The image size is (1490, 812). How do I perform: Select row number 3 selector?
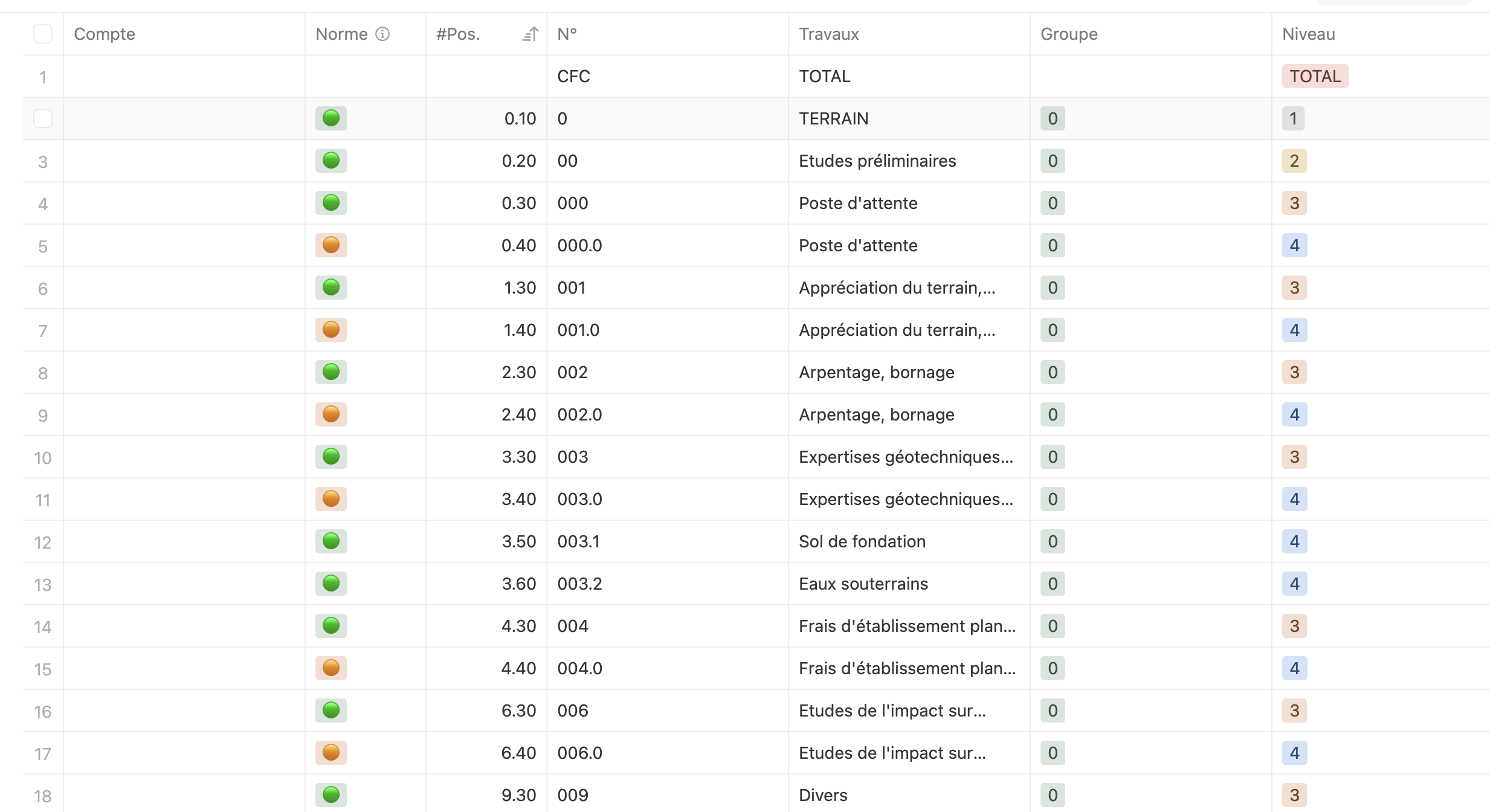[43, 161]
